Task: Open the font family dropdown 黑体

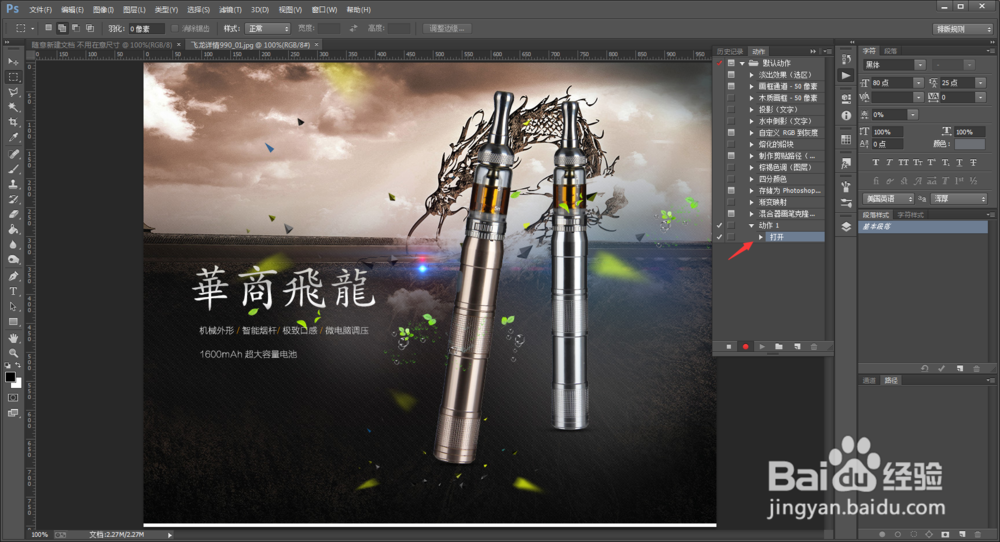Action: (920, 65)
